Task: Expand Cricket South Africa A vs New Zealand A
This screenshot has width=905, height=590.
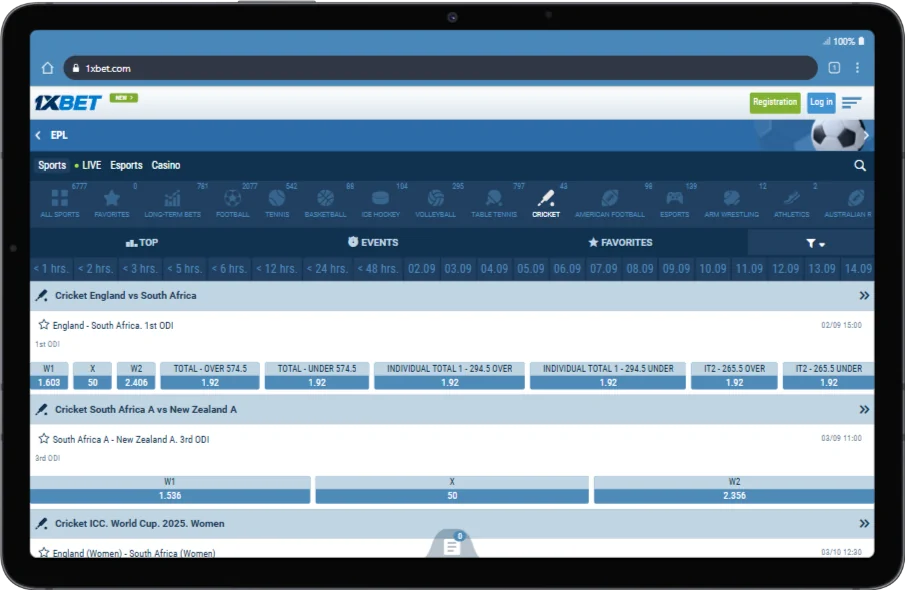Action: (x=864, y=409)
